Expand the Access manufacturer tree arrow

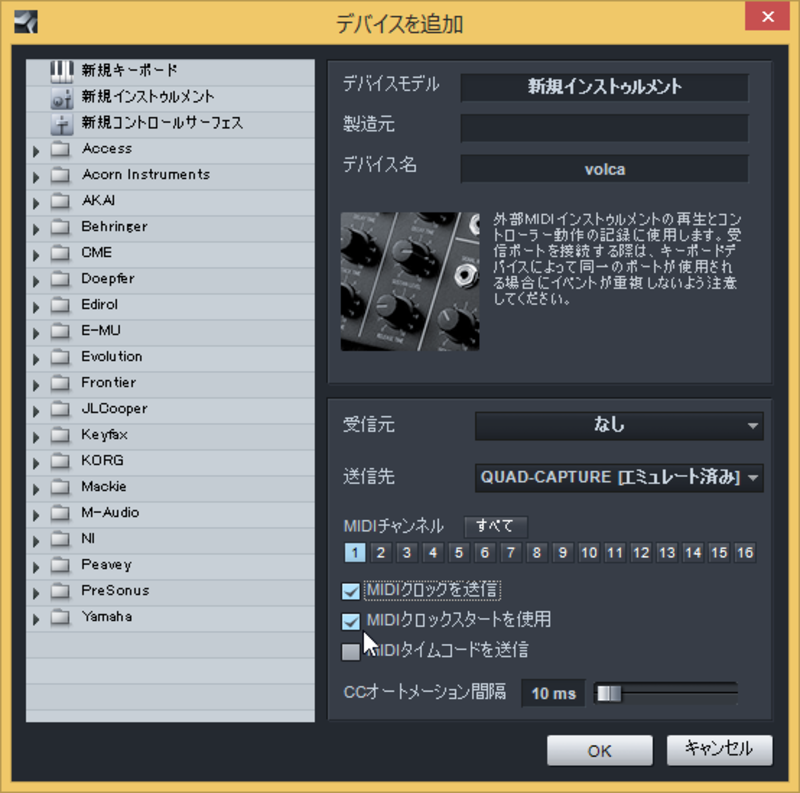tap(36, 152)
